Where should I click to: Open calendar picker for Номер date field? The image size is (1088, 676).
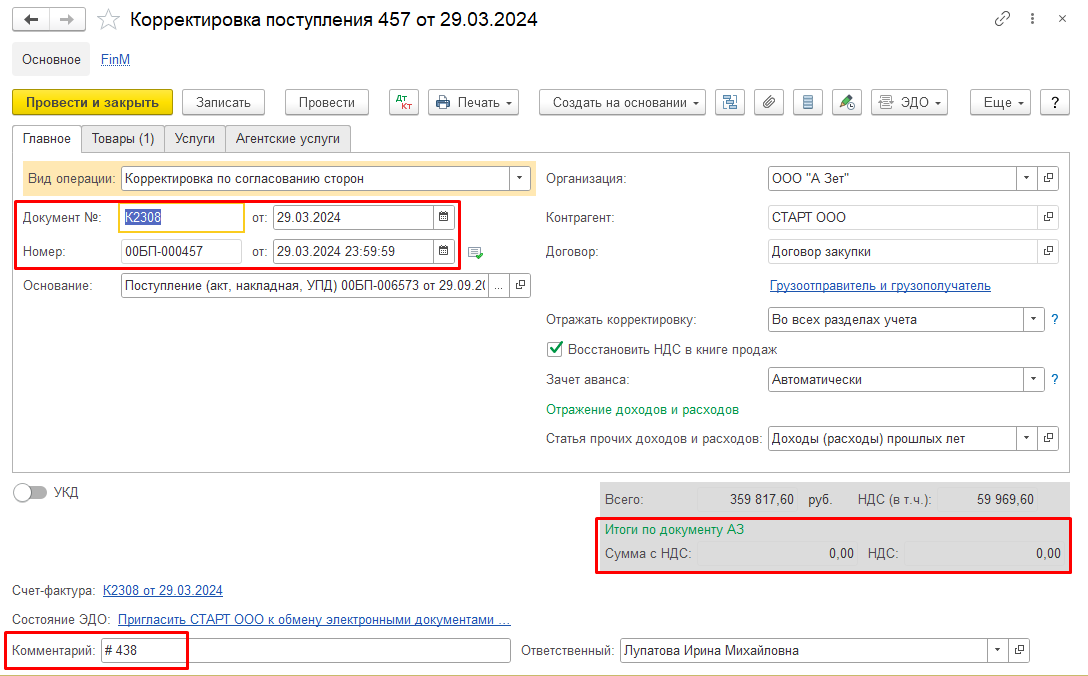pos(444,251)
